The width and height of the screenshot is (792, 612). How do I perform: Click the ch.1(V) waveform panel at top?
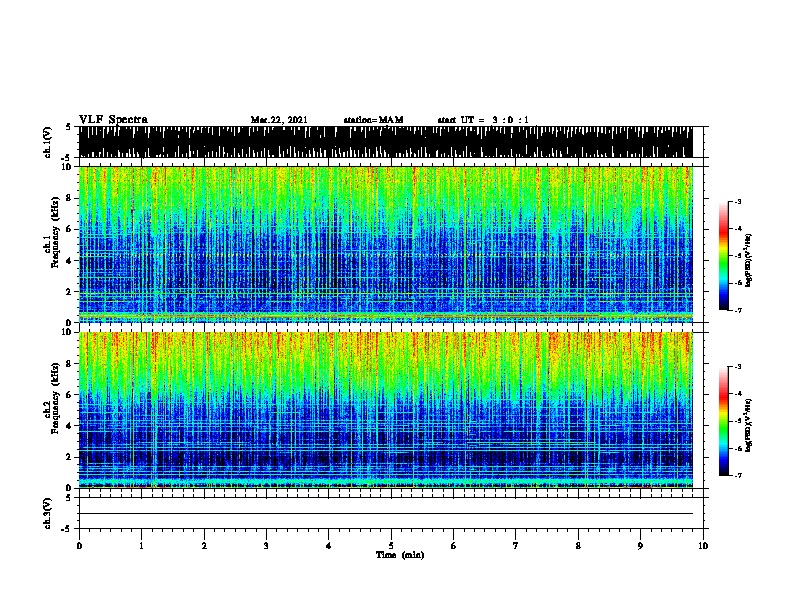click(x=386, y=142)
